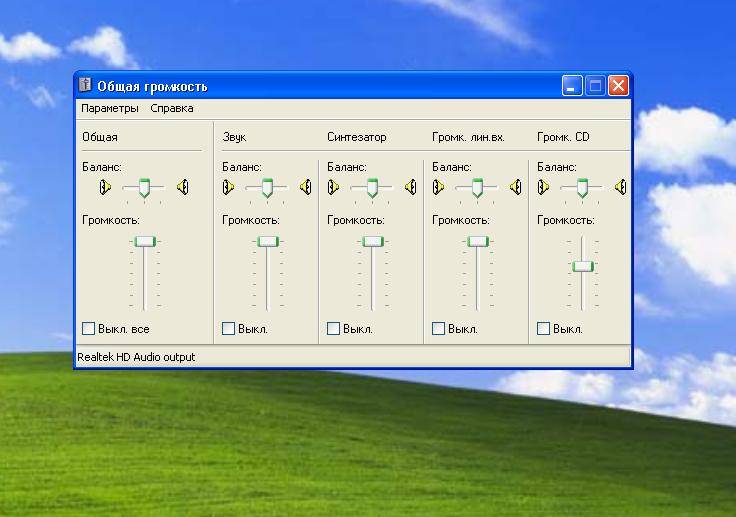Click the right speaker icon in Громк. лин.вх. balance
The width and height of the screenshot is (736, 517).
point(516,187)
